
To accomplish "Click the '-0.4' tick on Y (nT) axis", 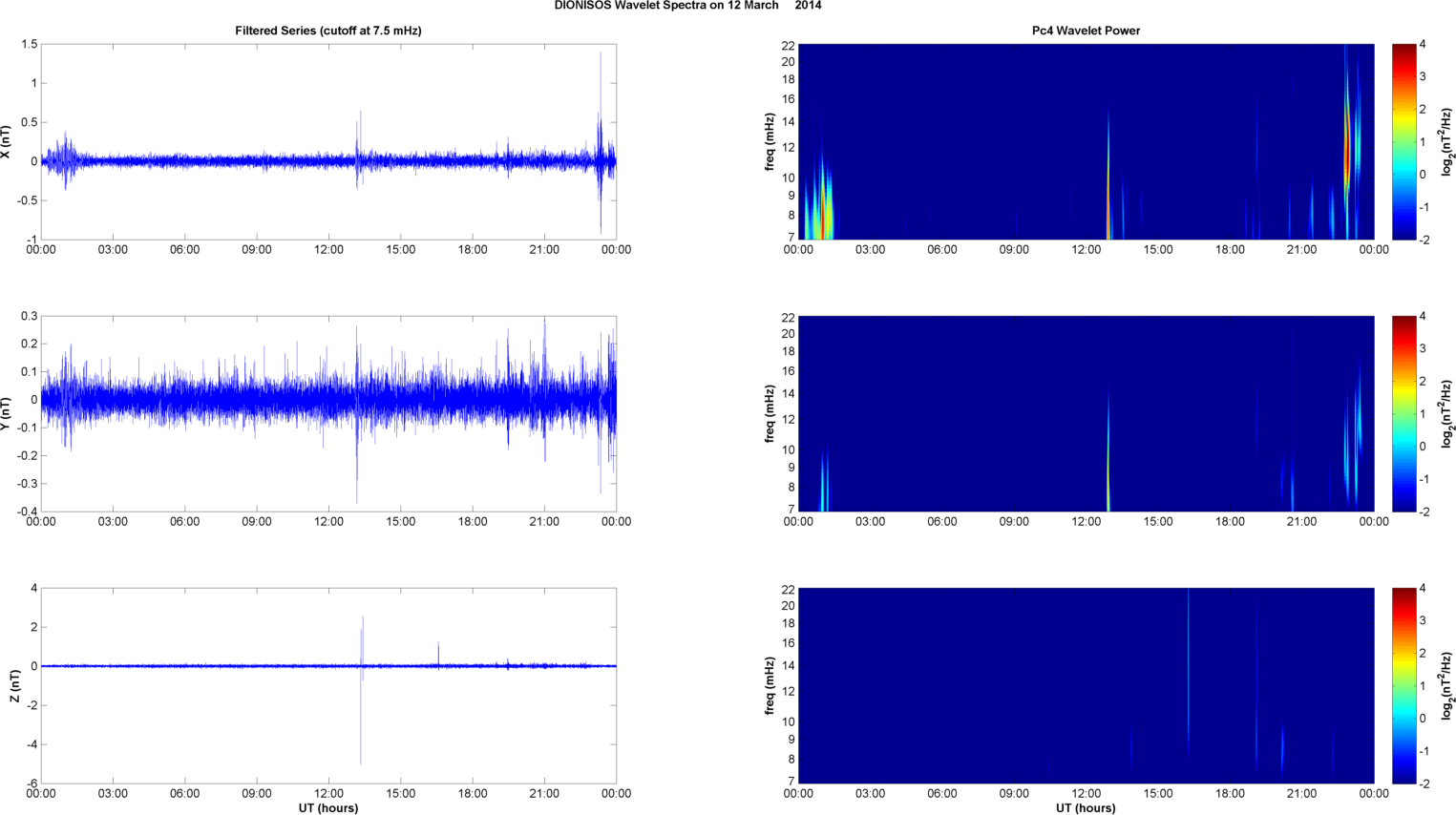I will point(26,512).
